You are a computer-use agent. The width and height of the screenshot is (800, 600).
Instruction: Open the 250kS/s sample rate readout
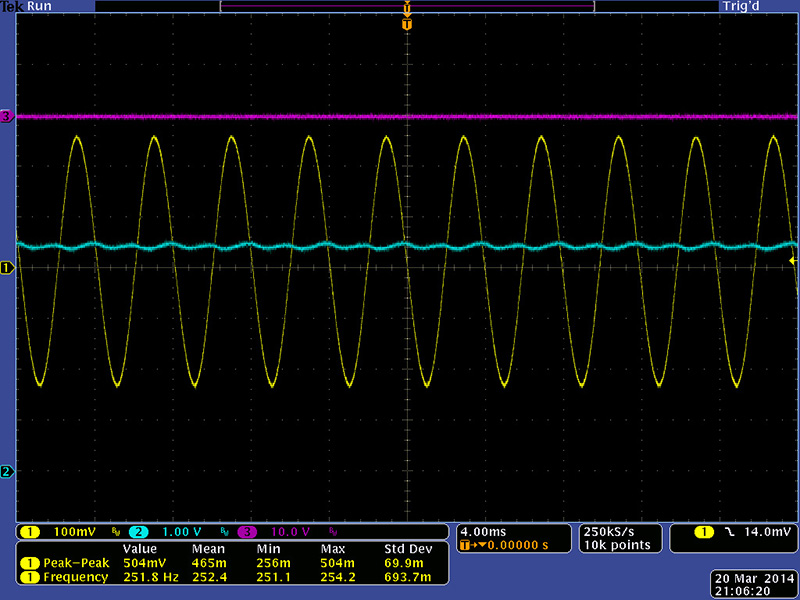point(610,530)
